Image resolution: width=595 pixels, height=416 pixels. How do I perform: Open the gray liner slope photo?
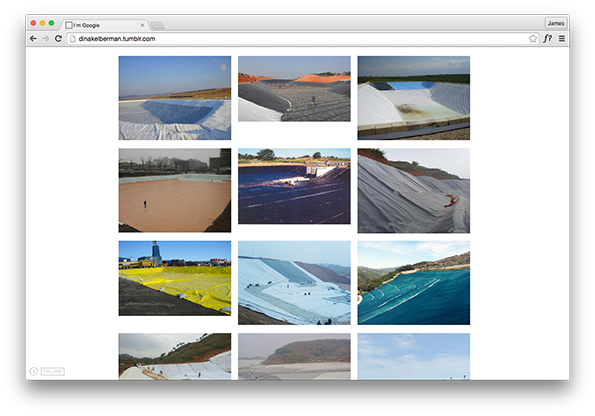click(x=414, y=191)
